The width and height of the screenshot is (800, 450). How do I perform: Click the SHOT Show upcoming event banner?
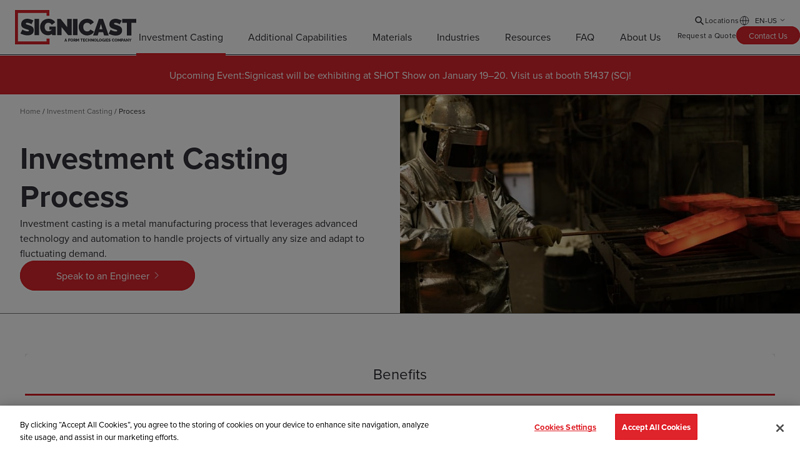click(400, 76)
